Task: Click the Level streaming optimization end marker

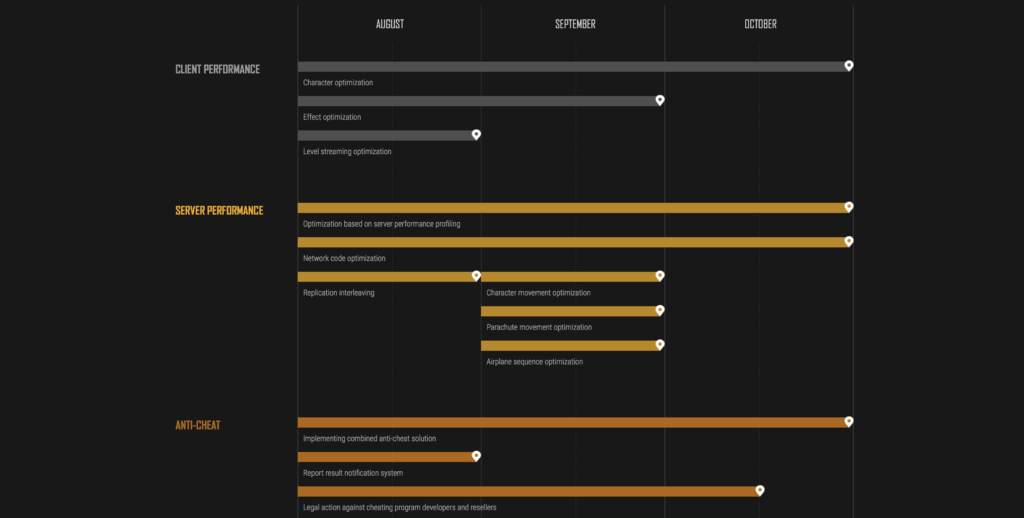Action: point(477,135)
